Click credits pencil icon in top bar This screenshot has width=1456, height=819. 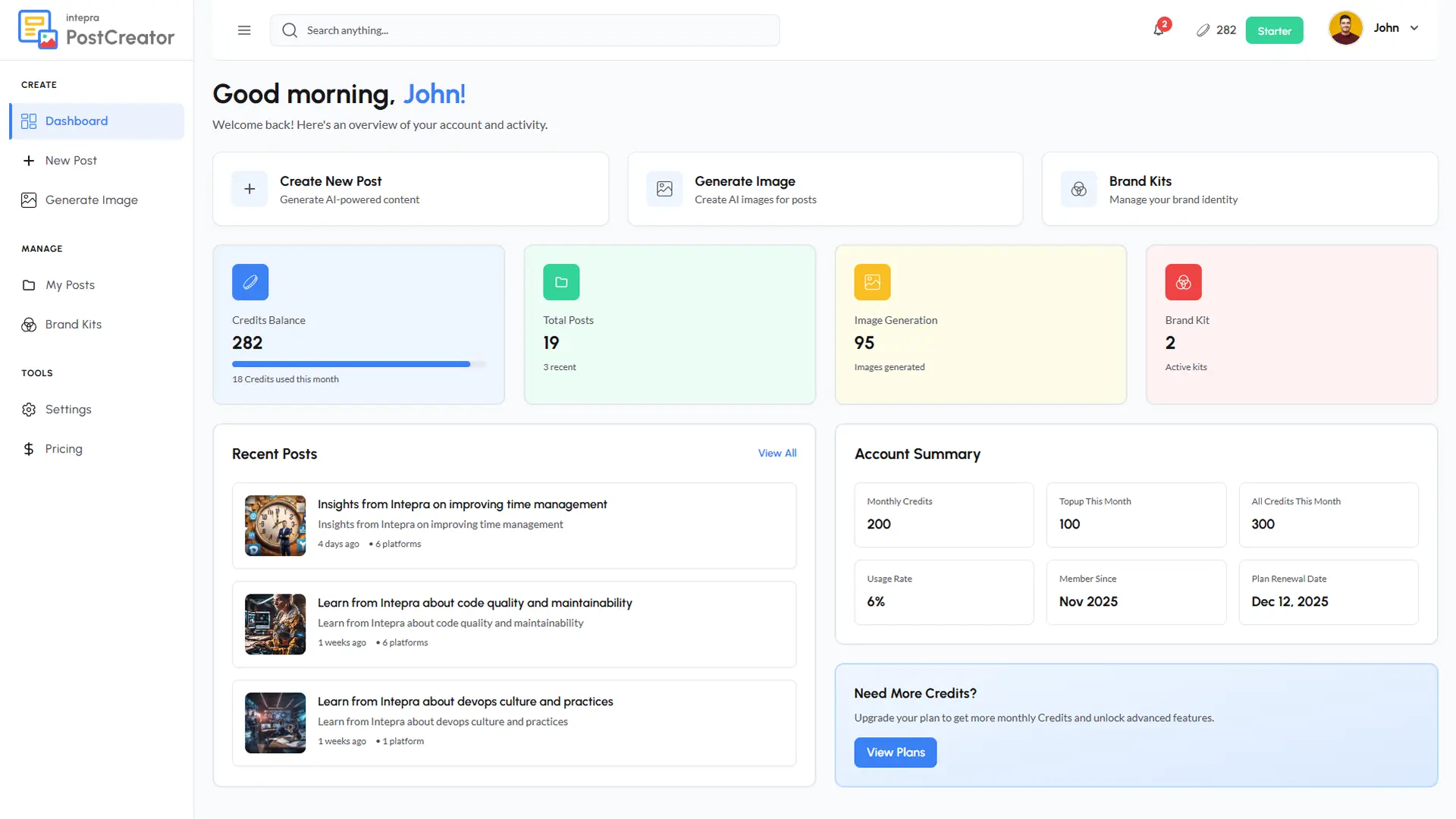[1203, 30]
